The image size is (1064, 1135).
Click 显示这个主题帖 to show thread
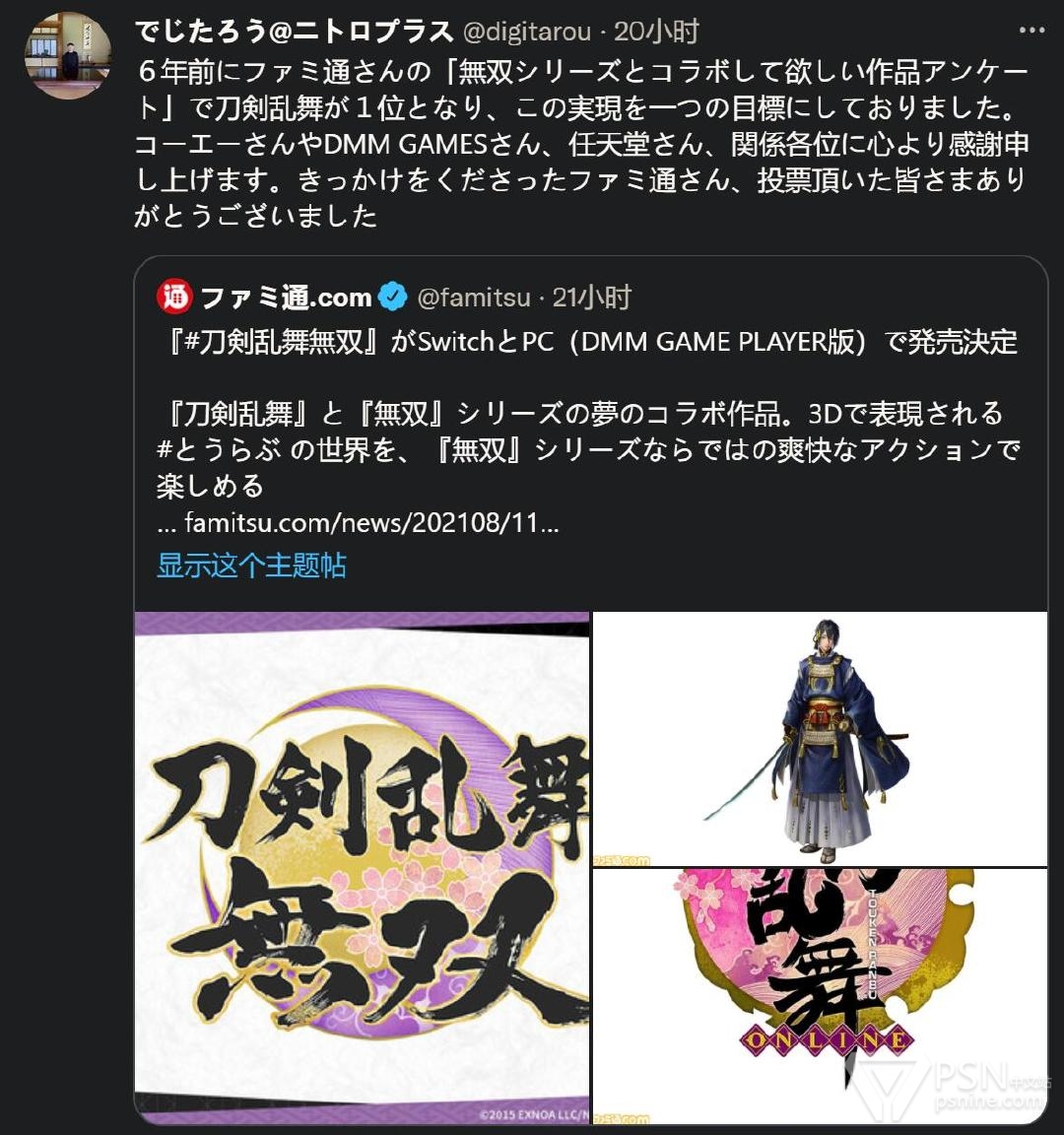pos(251,565)
